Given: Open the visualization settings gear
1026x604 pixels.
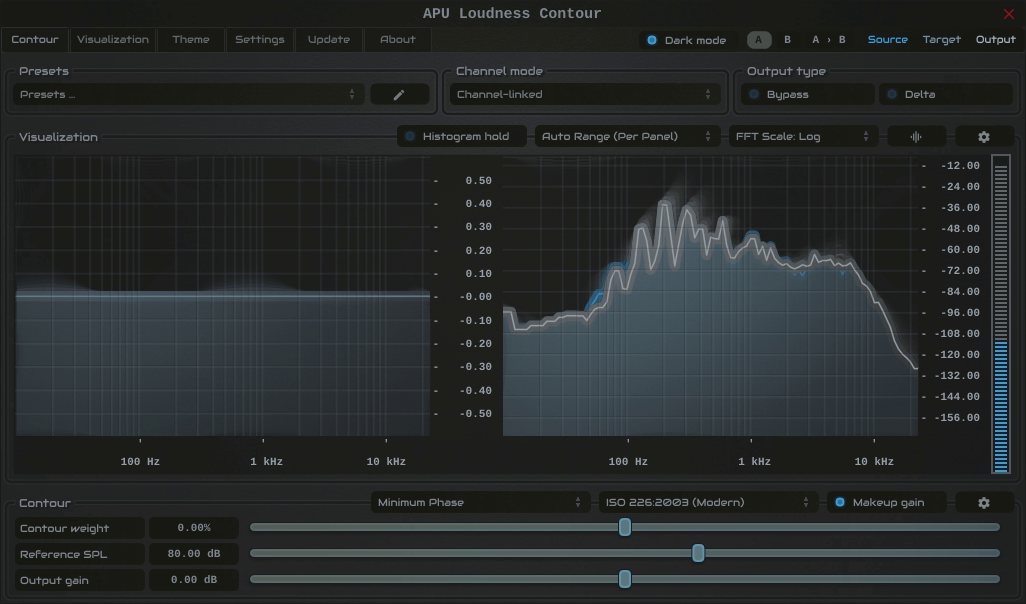Looking at the screenshot, I should tap(983, 137).
